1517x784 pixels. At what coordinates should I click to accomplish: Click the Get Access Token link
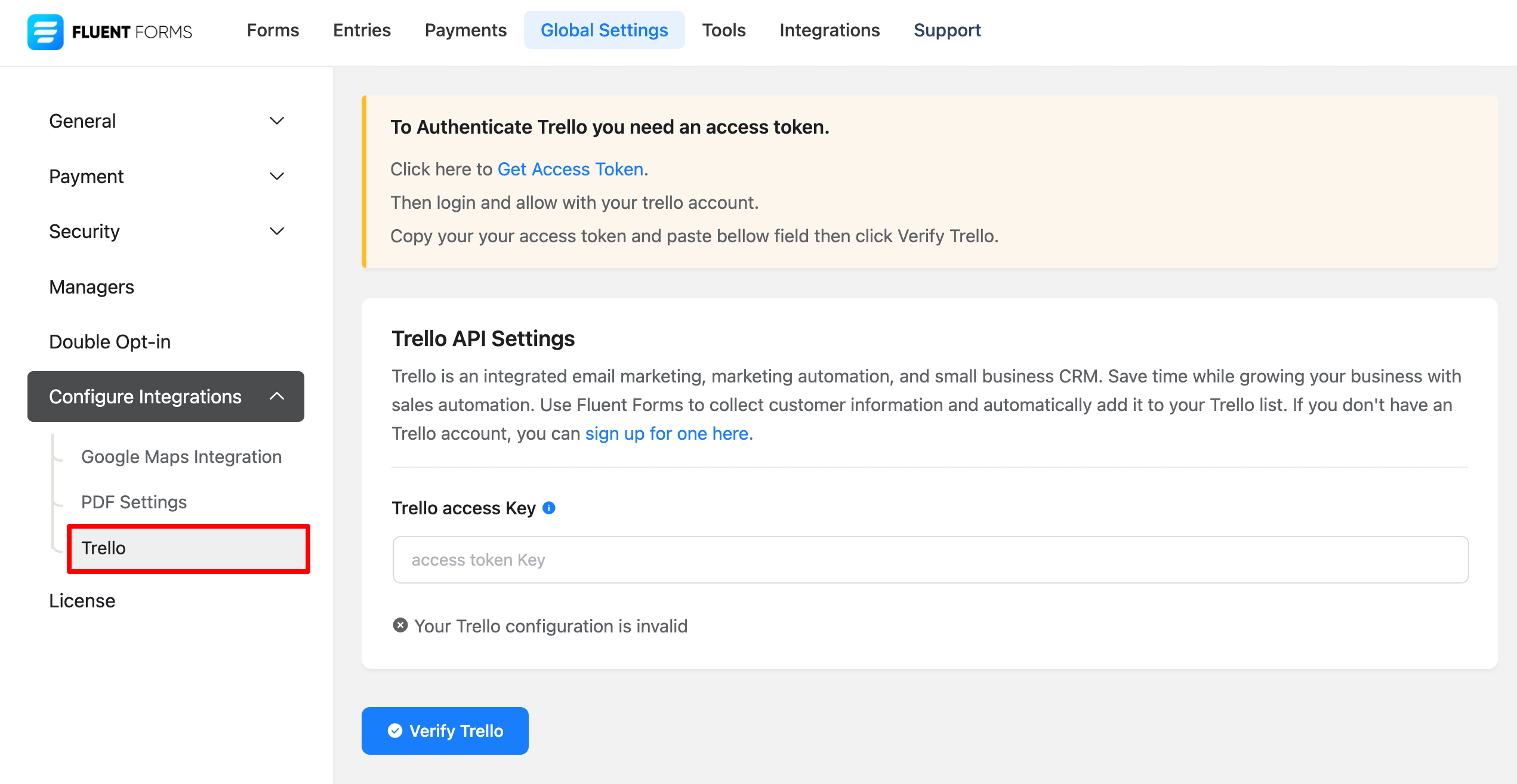click(x=570, y=169)
